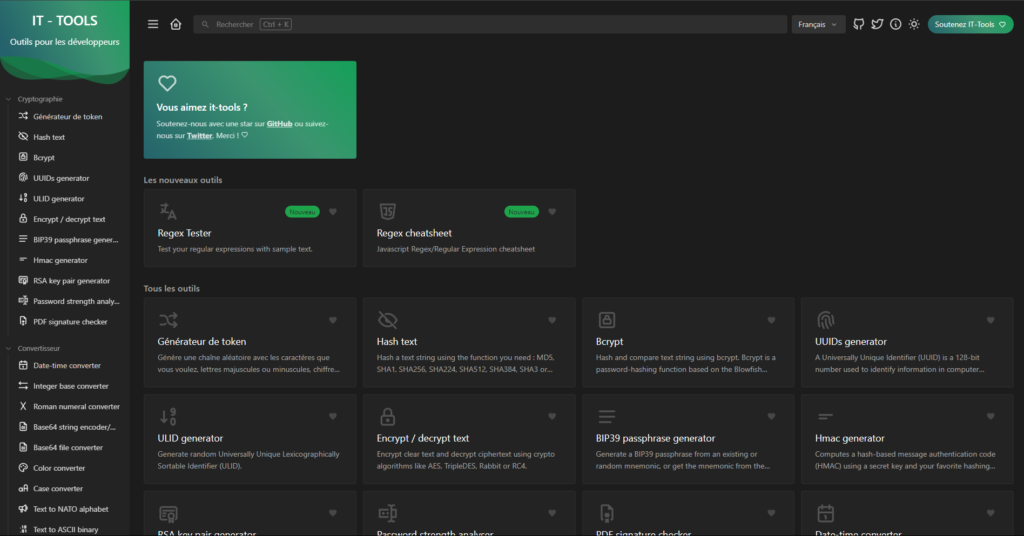Click the Integer base converter sidebar icon
This screenshot has height=536, width=1024.
point(23,385)
